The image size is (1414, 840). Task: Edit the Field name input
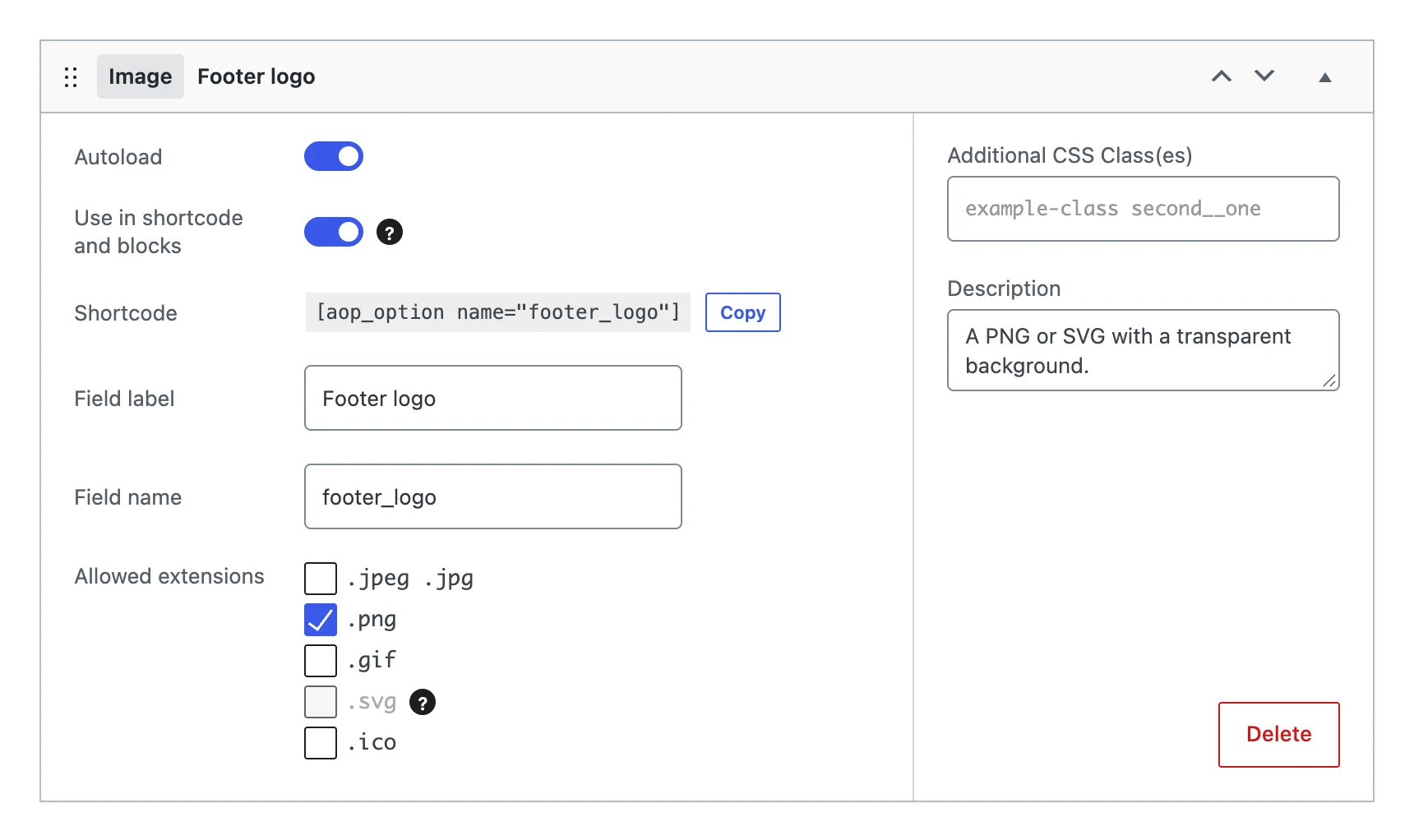(x=493, y=496)
